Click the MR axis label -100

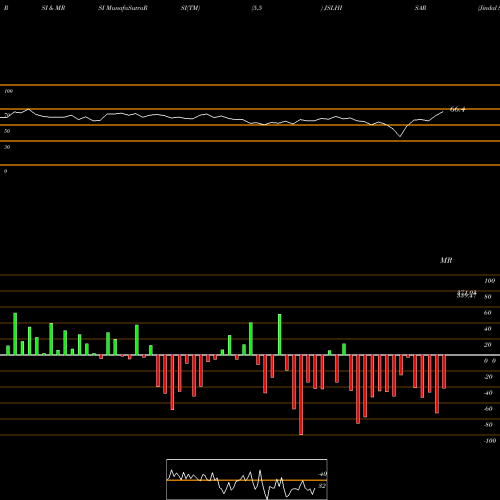490,441
